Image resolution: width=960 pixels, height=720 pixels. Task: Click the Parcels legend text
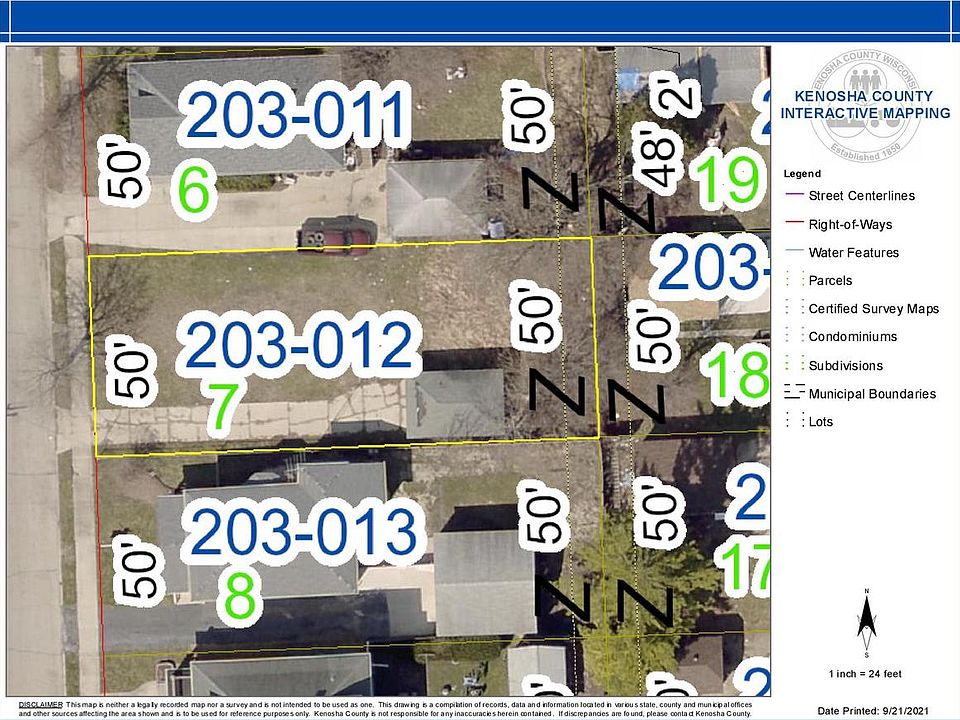pos(830,280)
